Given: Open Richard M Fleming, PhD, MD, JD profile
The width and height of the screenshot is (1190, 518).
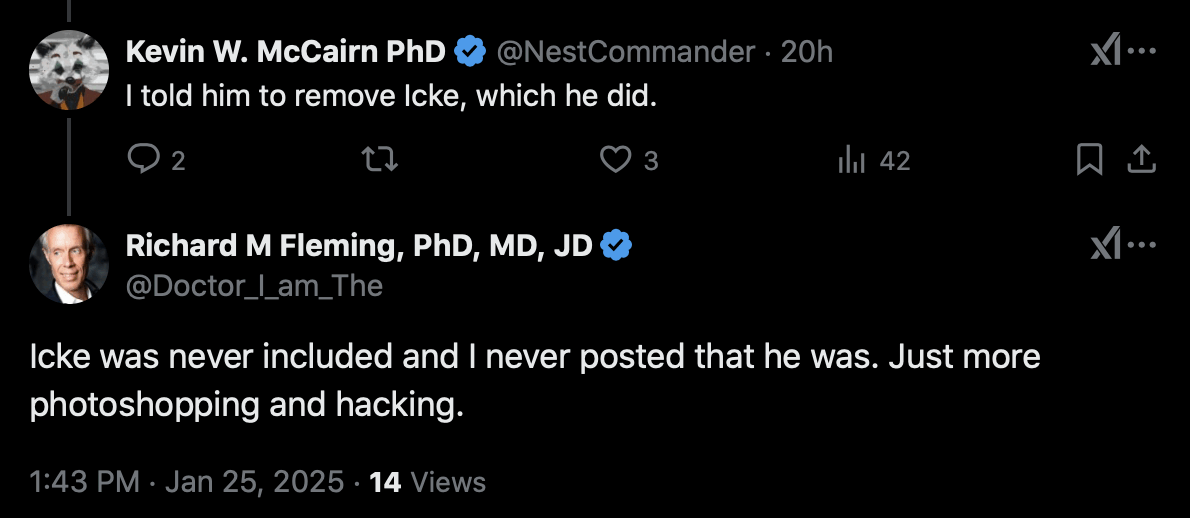Looking at the screenshot, I should click(359, 245).
